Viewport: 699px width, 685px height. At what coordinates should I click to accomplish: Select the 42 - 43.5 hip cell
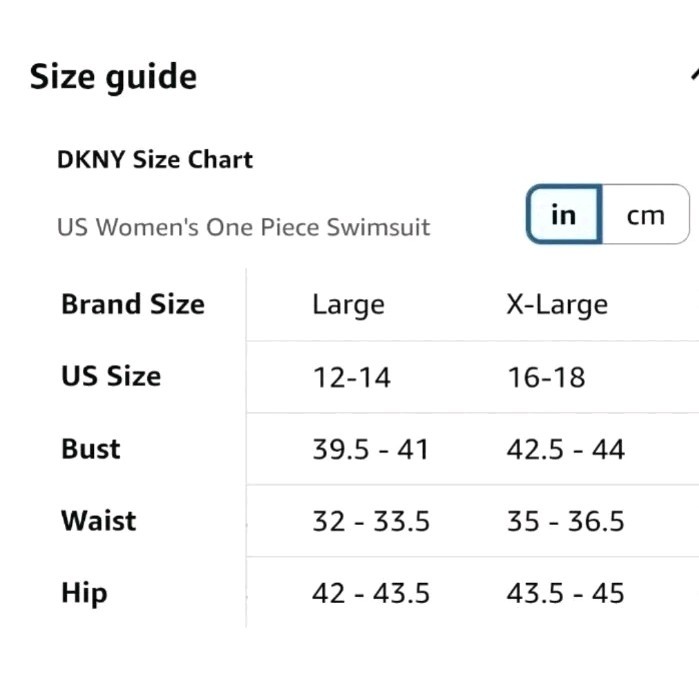coord(371,594)
